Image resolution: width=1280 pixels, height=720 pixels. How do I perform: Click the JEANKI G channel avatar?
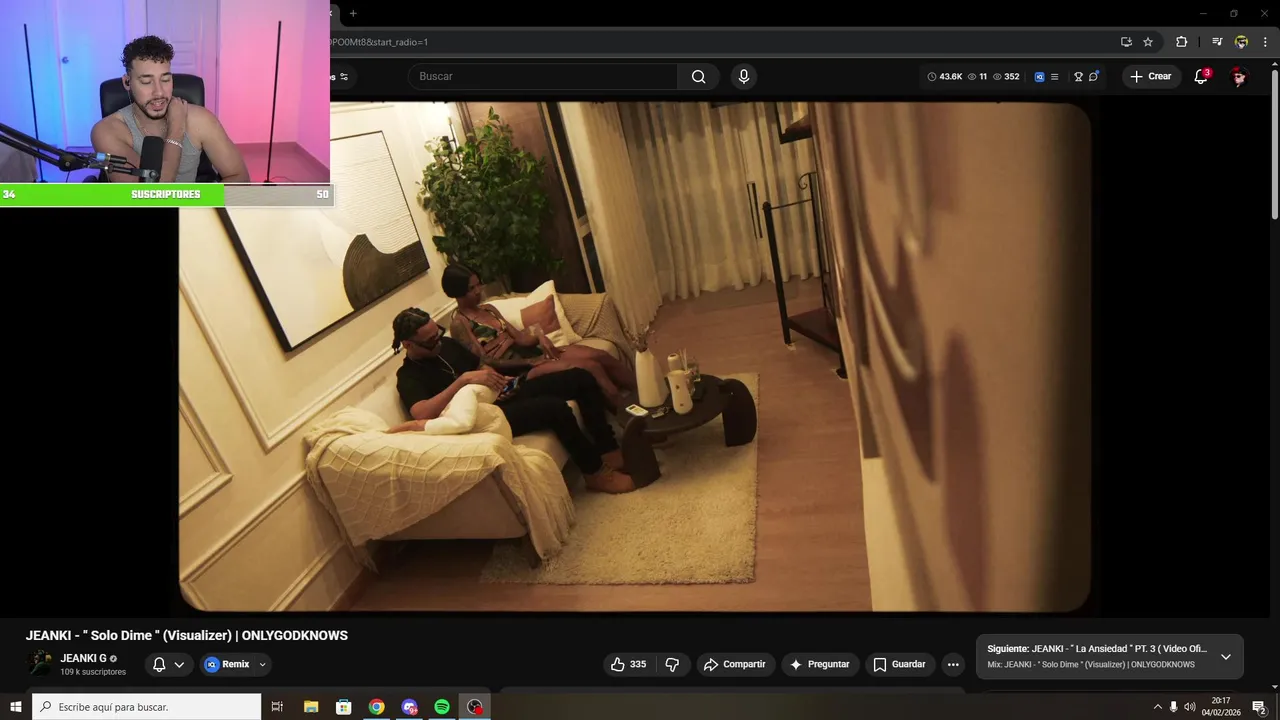pos(41,664)
